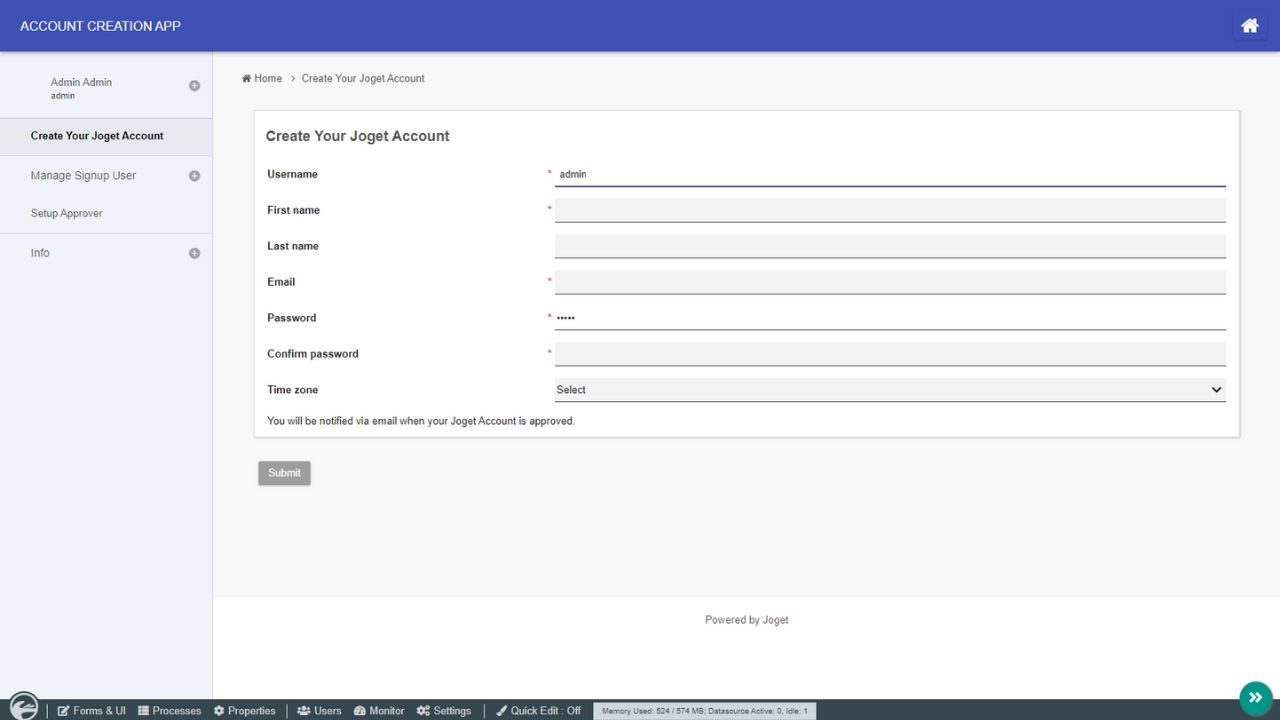Click the Submit button
The image size is (1280, 720).
pos(284,473)
